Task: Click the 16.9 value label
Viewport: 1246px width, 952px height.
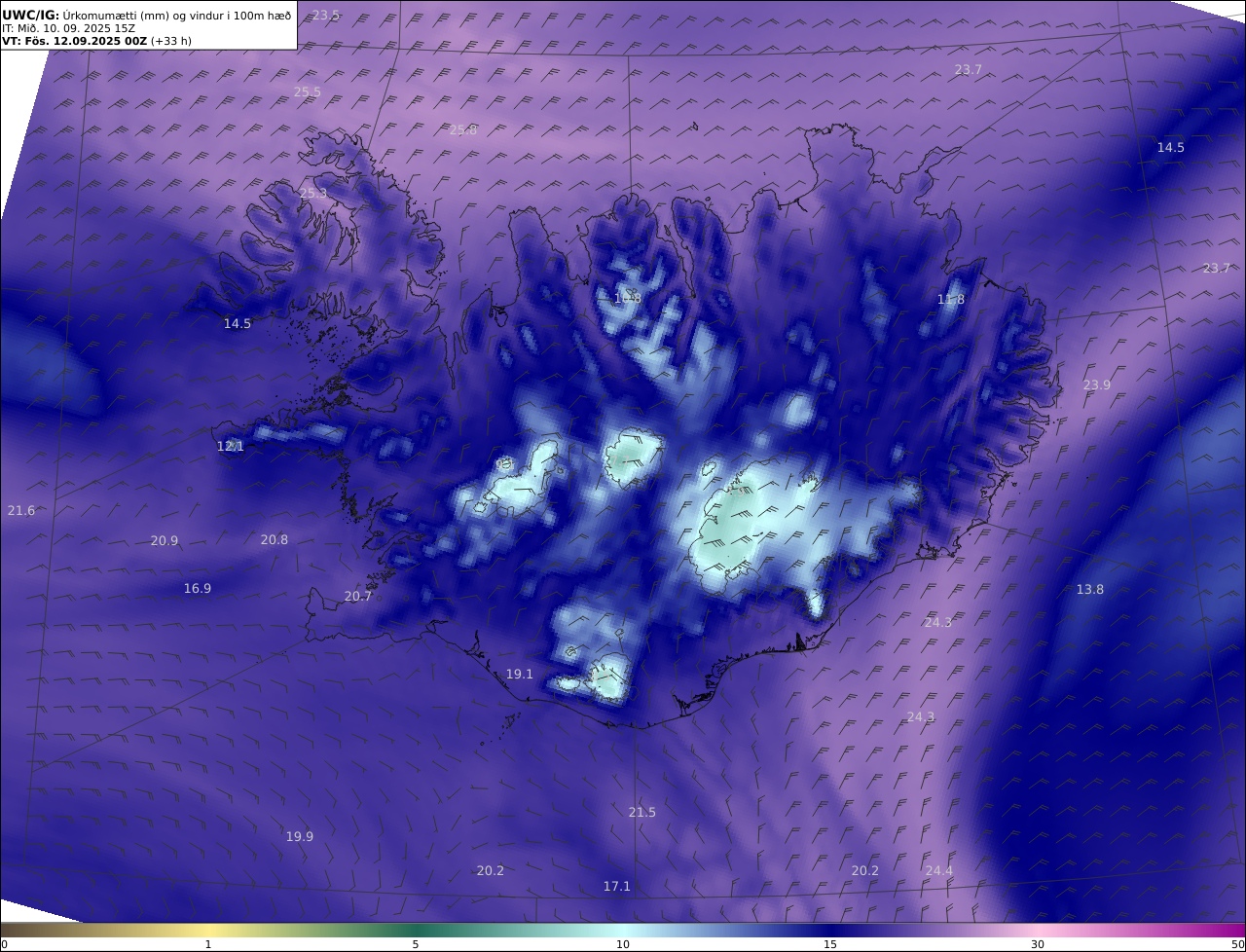Action: [198, 589]
